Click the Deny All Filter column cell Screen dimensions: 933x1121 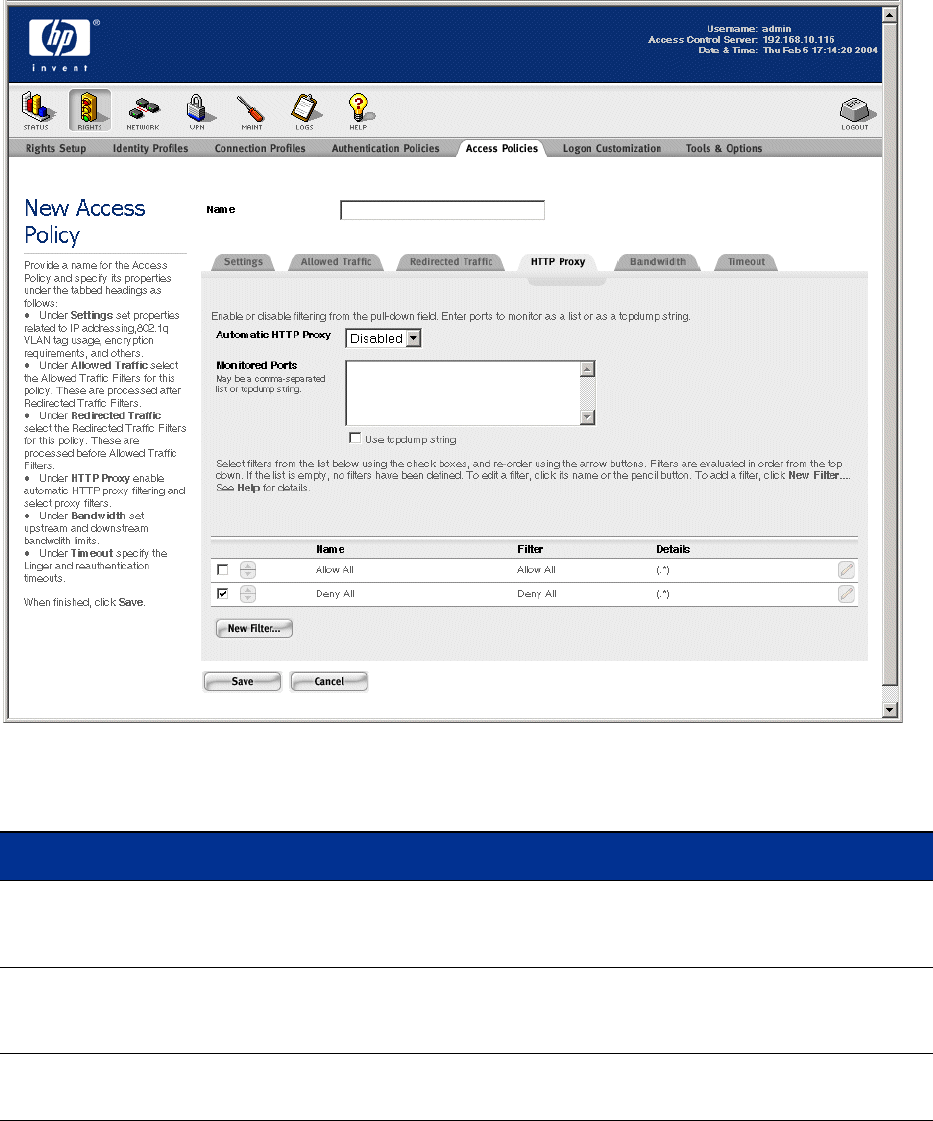537,594
